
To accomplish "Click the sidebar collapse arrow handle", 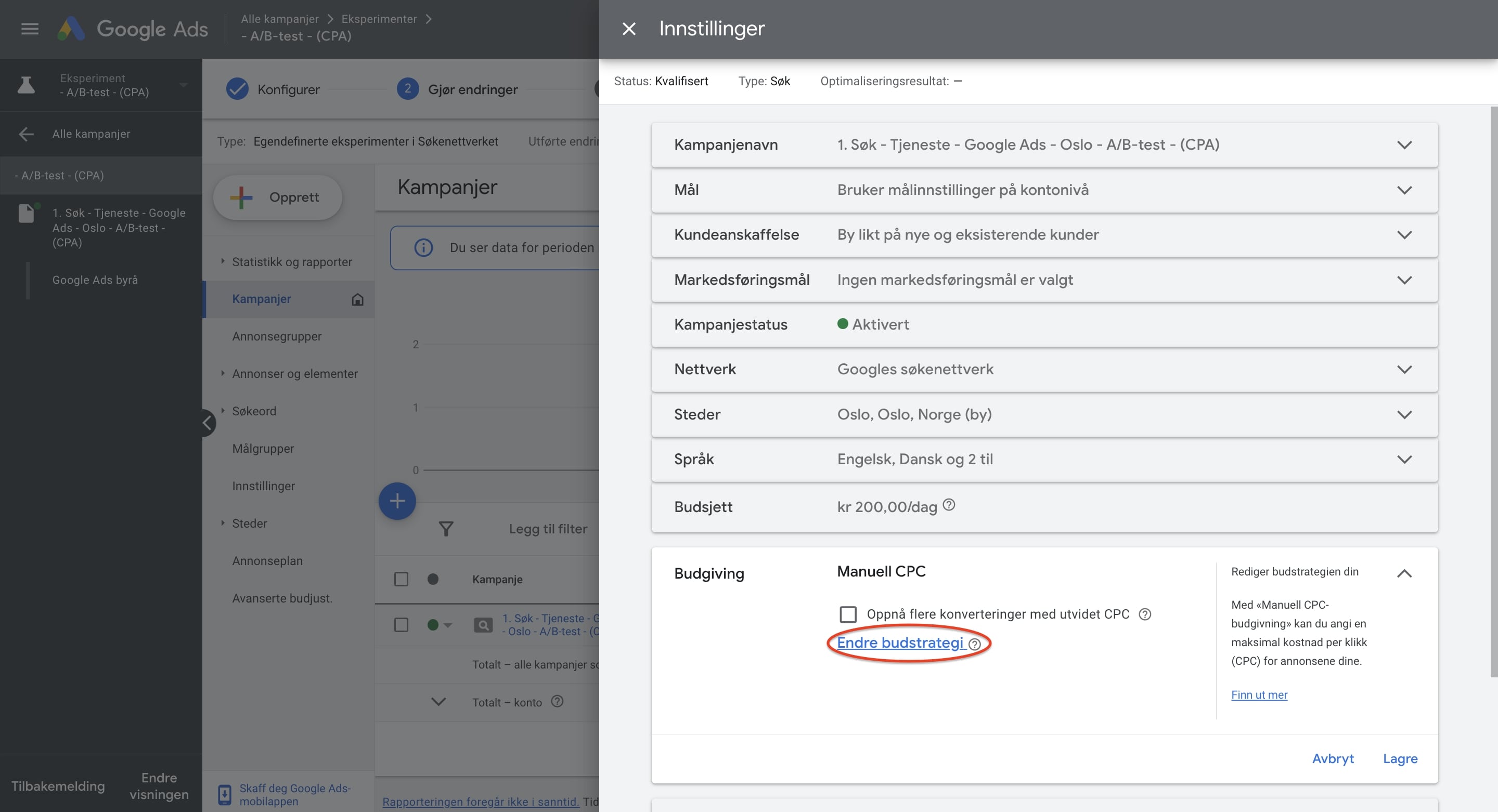I will pos(208,423).
